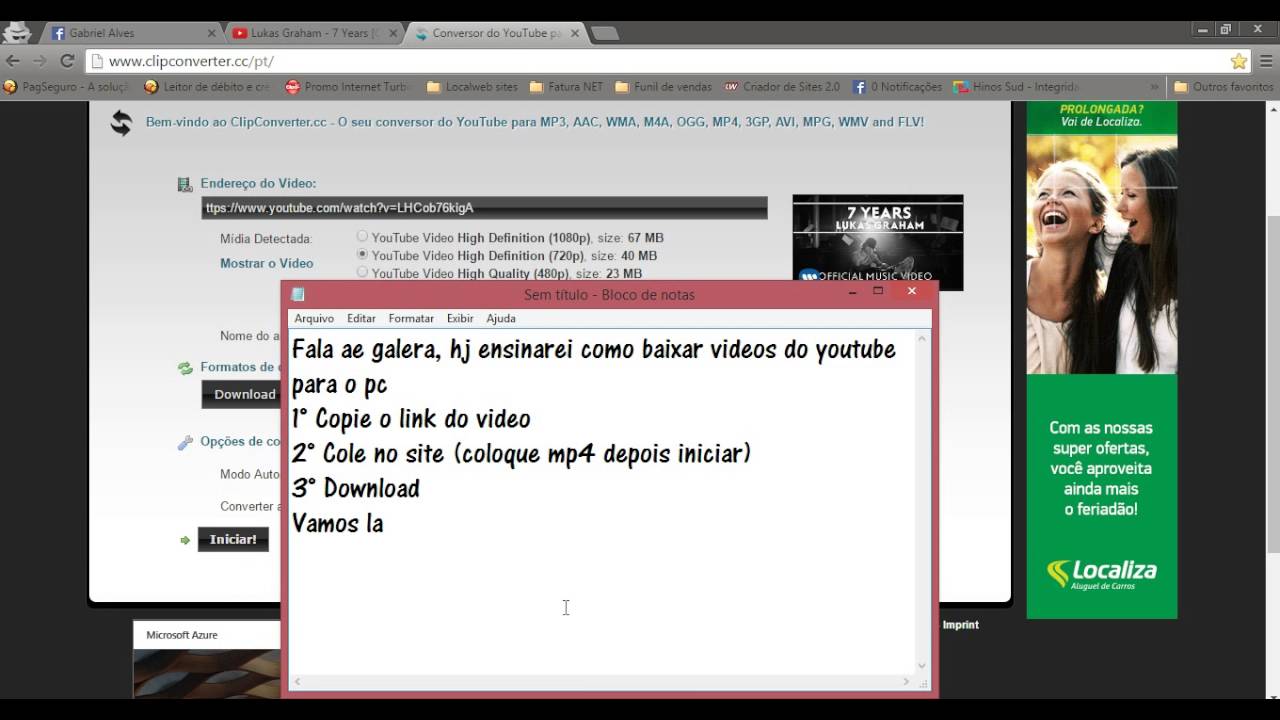
Task: Open the Localweb sites bookmark folder
Action: click(472, 87)
